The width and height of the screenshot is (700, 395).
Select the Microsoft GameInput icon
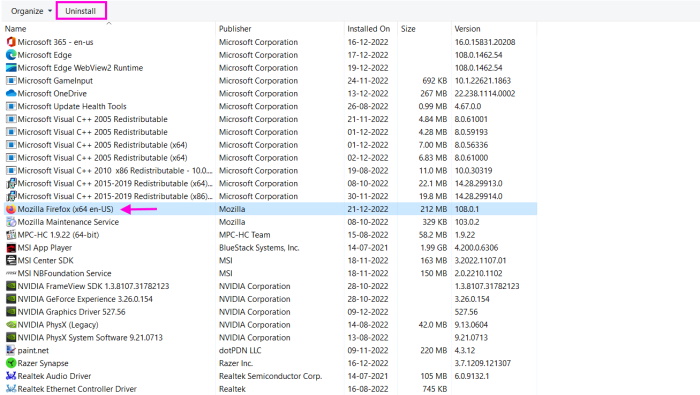pos(11,81)
